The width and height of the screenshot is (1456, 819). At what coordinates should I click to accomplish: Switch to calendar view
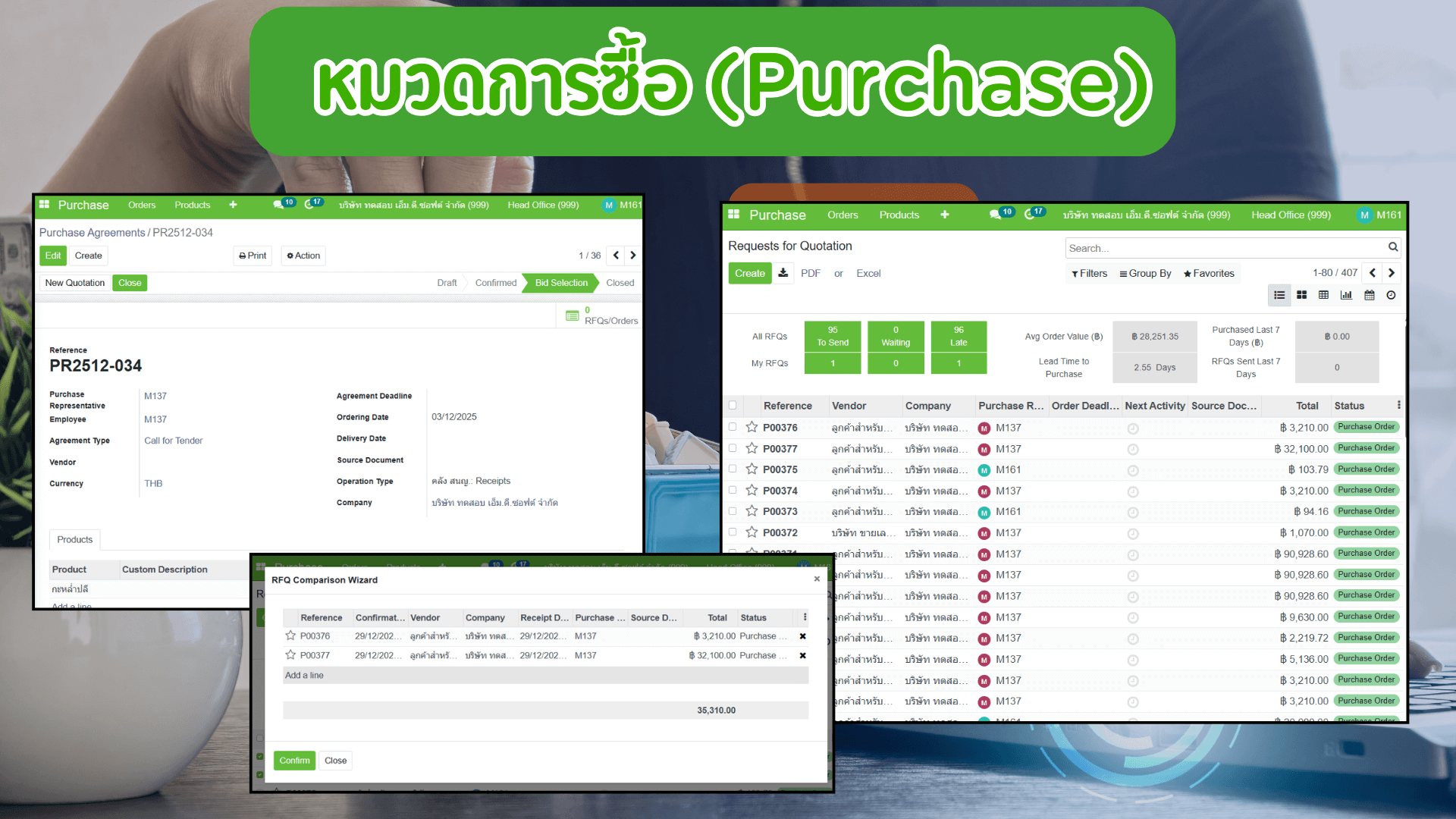click(1370, 295)
